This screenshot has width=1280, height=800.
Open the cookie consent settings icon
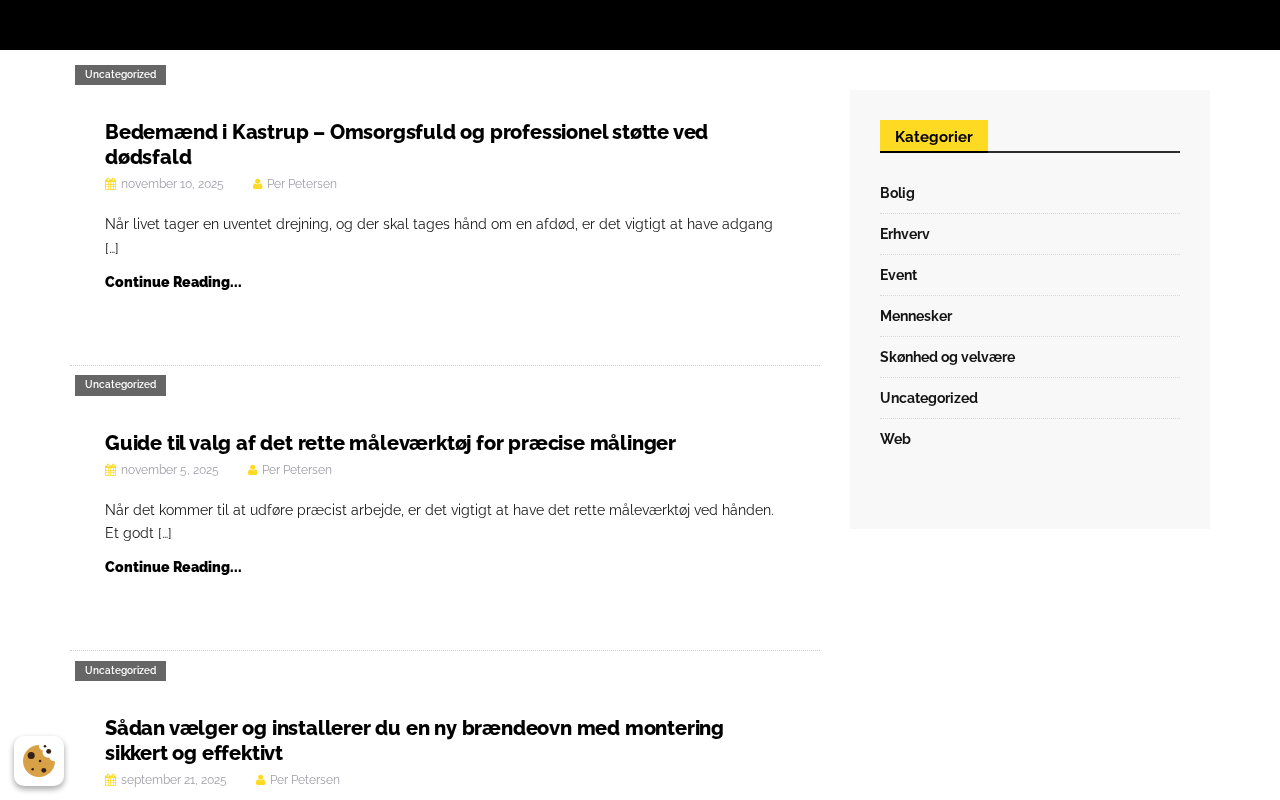coord(39,761)
